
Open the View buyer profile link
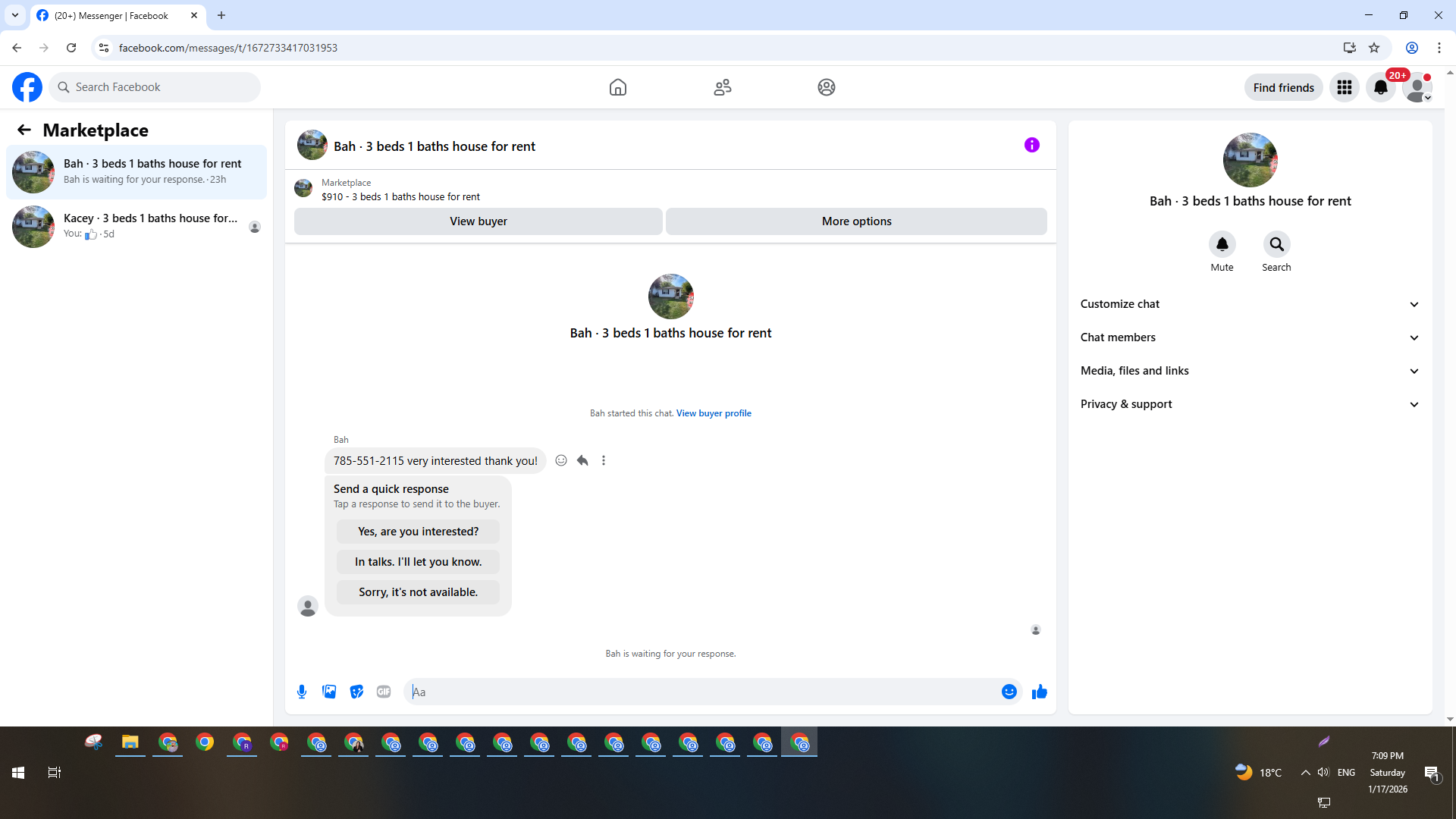pyautogui.click(x=714, y=413)
